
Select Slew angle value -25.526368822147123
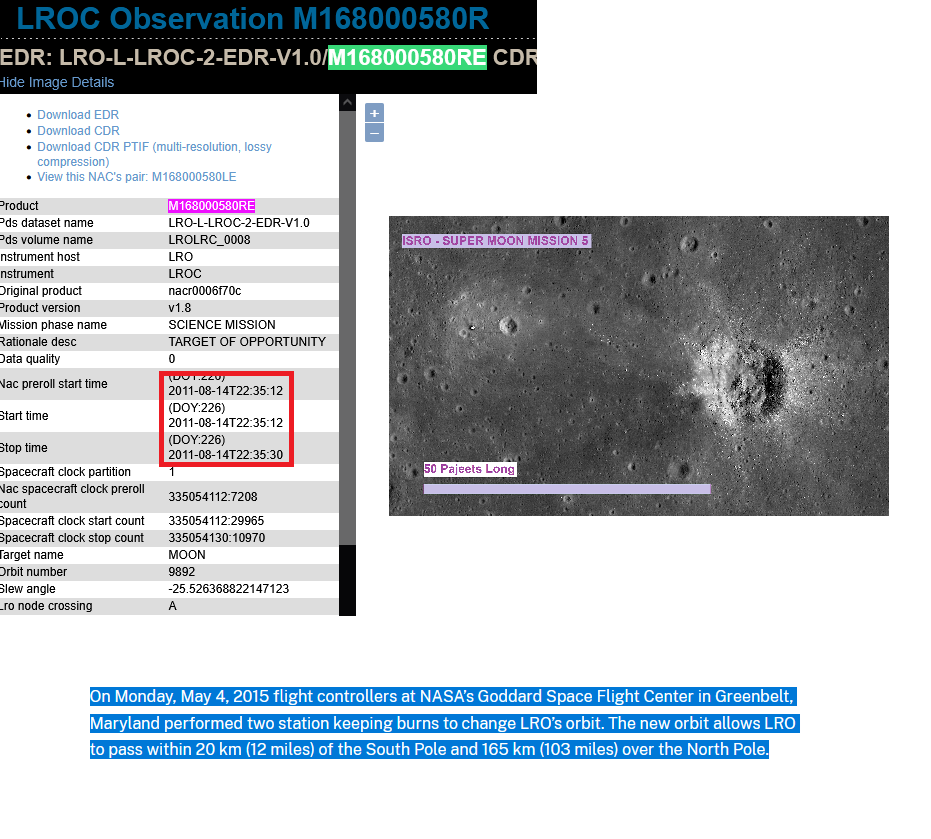click(229, 589)
